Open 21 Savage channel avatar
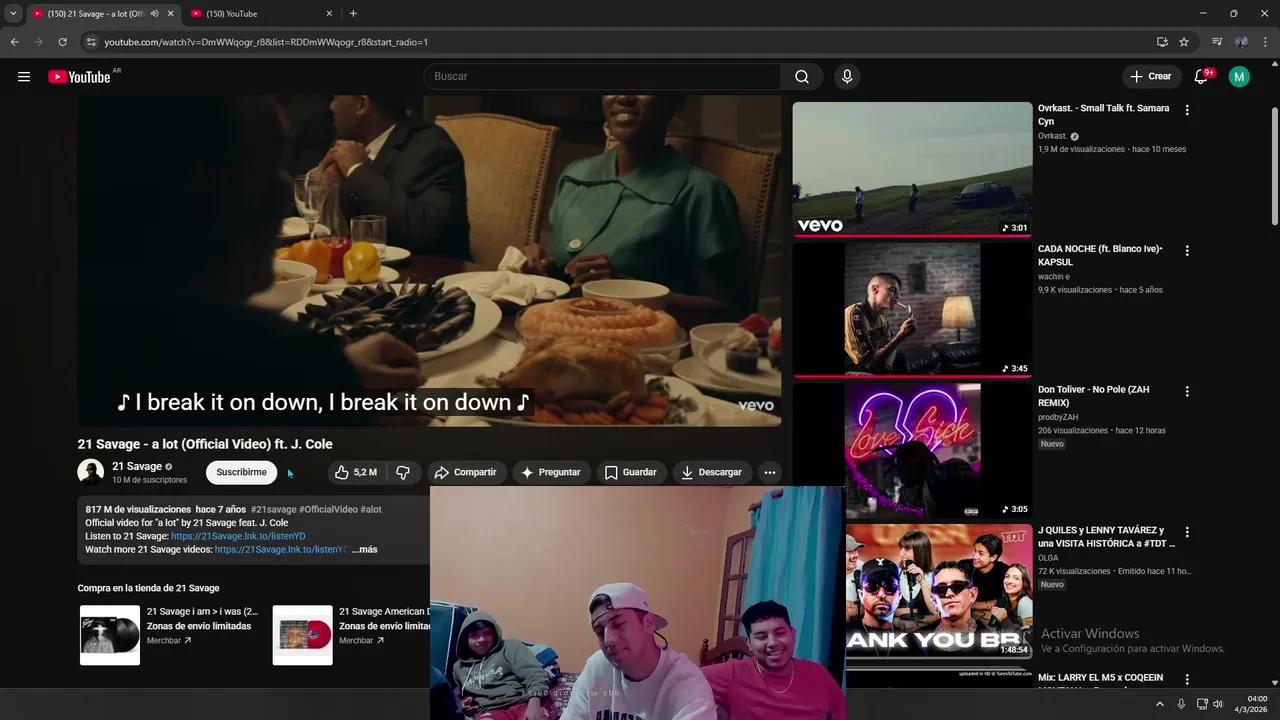The image size is (1280, 720). 91,472
